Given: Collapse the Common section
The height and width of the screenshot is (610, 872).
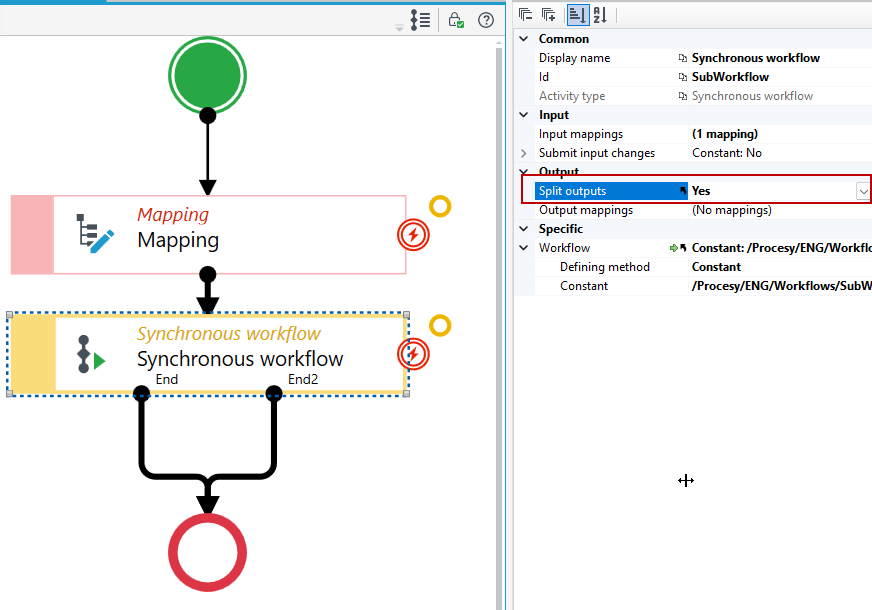Looking at the screenshot, I should 524,39.
